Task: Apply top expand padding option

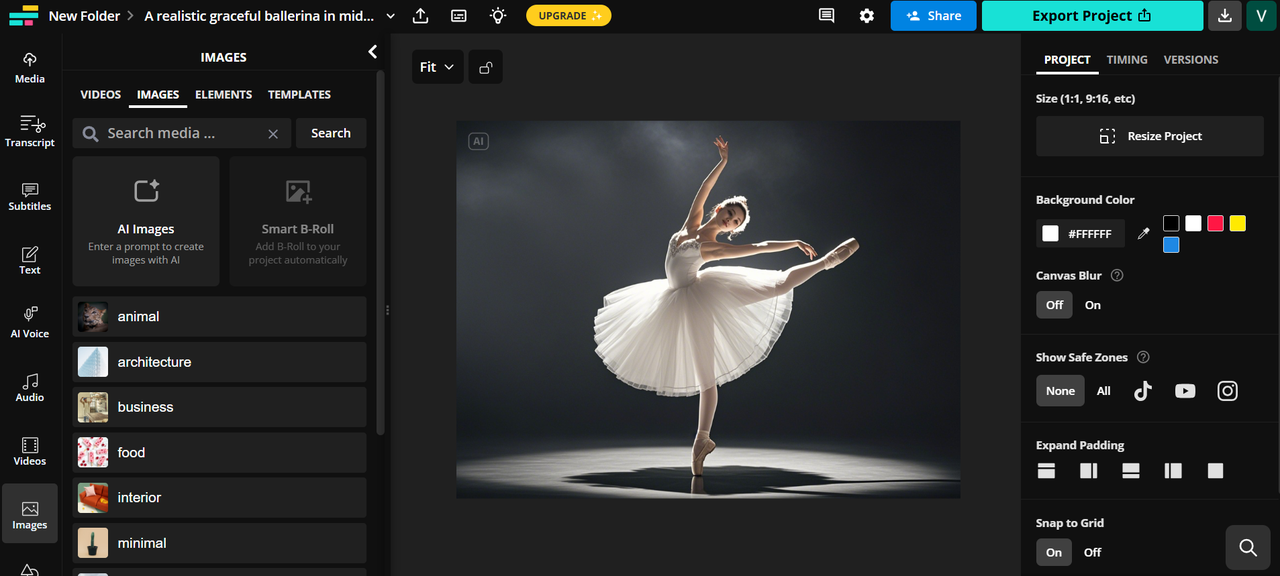Action: click(x=1046, y=471)
